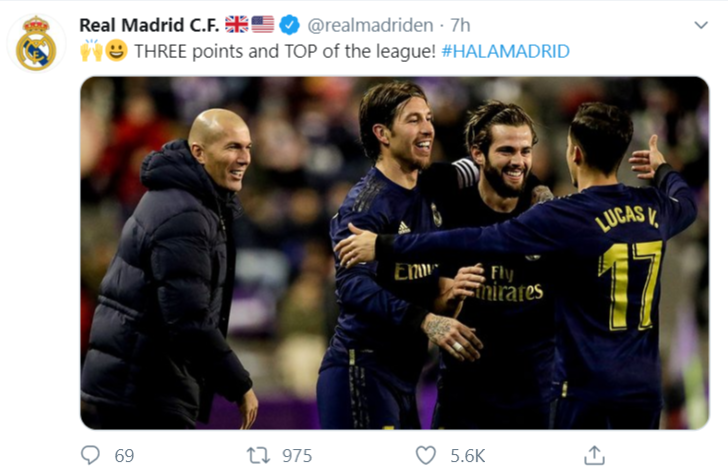Open the @realmadriden handle link
This screenshot has width=728, height=473.
click(370, 25)
